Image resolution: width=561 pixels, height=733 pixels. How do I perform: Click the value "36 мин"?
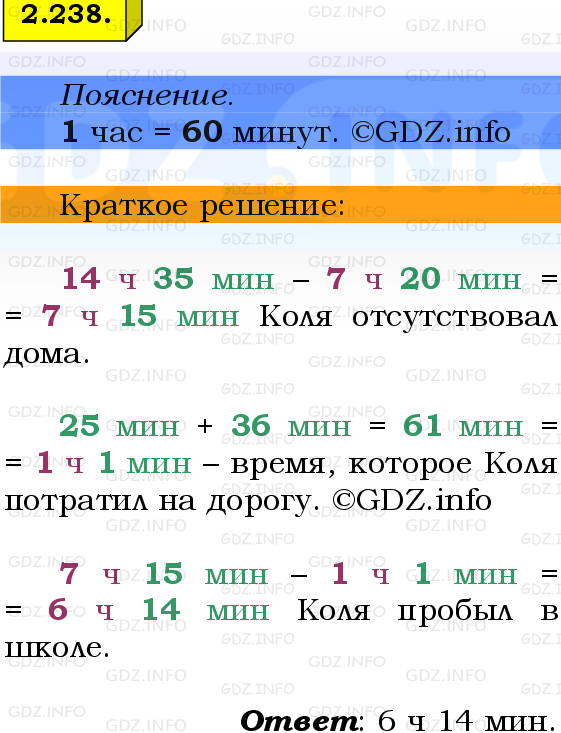click(291, 426)
